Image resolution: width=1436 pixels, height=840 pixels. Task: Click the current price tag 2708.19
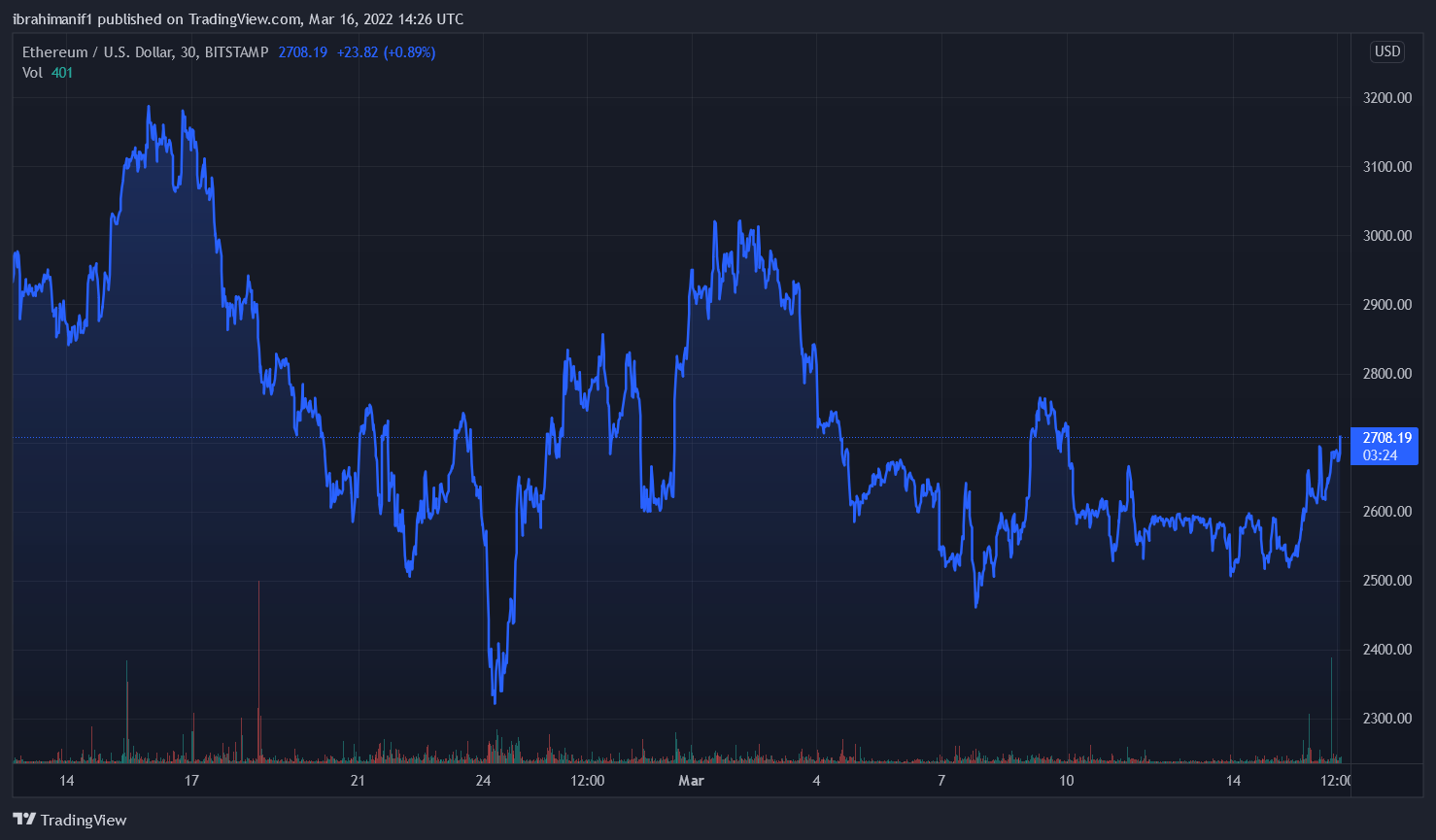(x=1385, y=438)
